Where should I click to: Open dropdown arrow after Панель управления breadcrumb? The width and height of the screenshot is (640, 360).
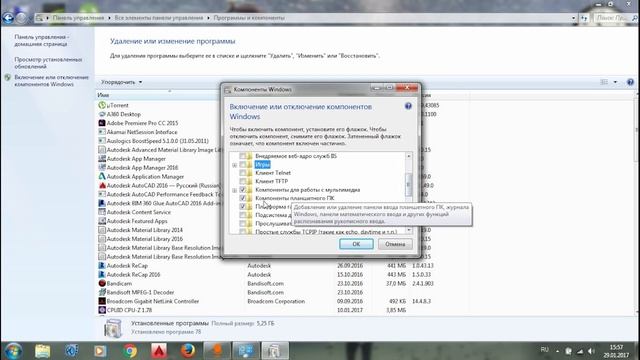tap(109, 18)
